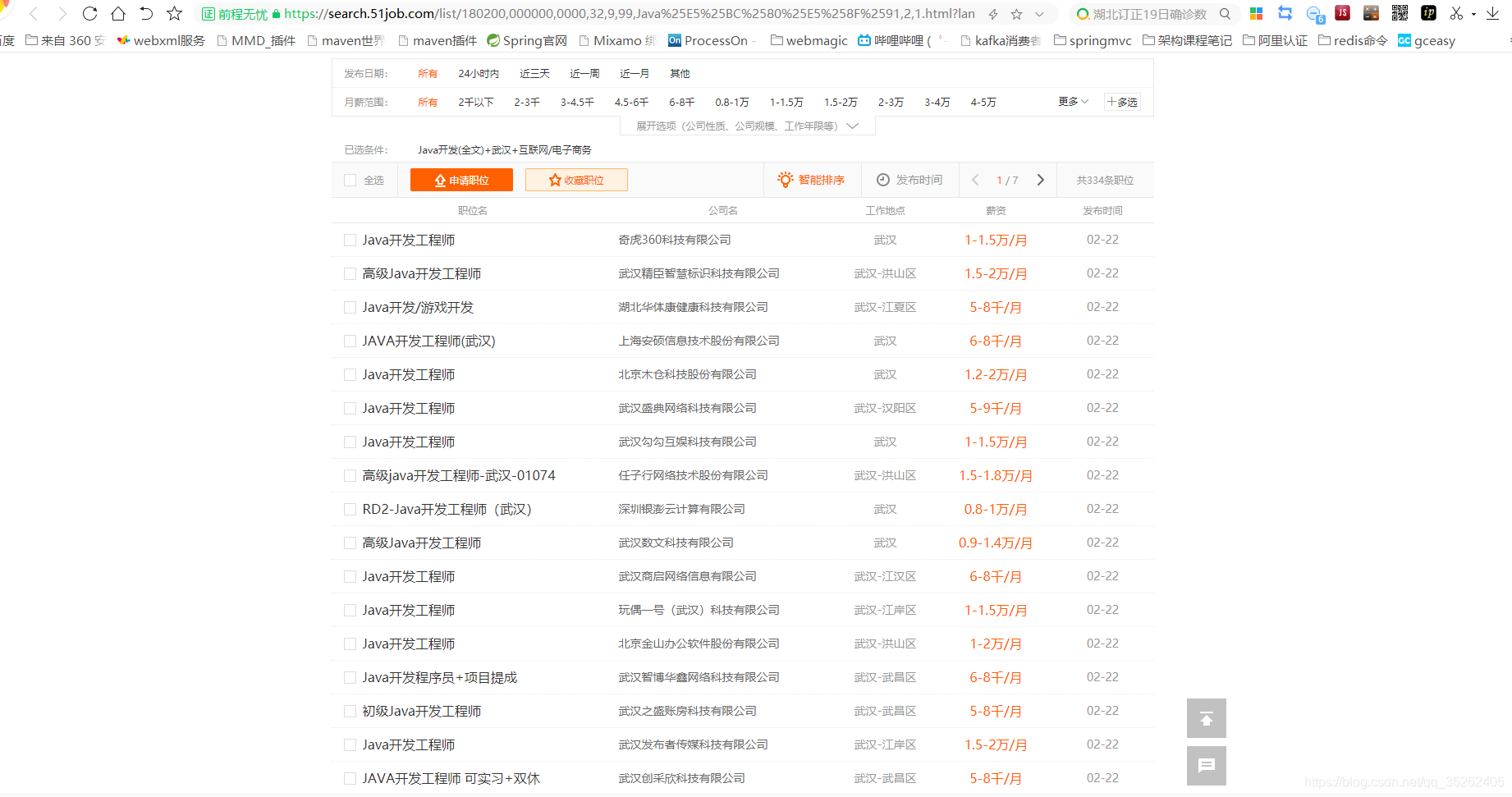Go to previous results page arrow
The image size is (1512, 797).
[x=975, y=180]
